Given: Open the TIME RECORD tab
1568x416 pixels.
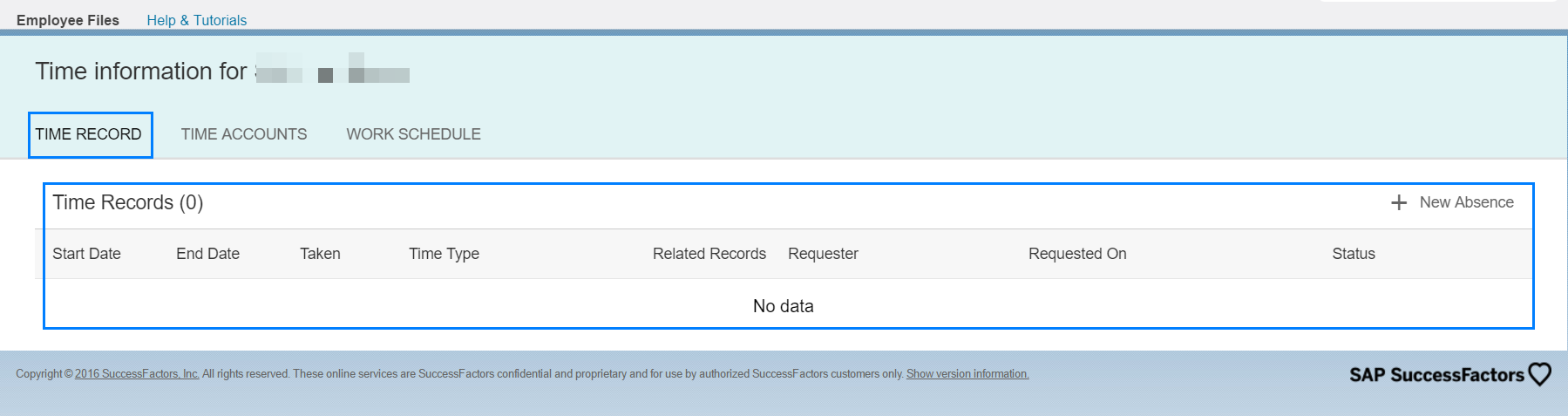Looking at the screenshot, I should (x=89, y=134).
